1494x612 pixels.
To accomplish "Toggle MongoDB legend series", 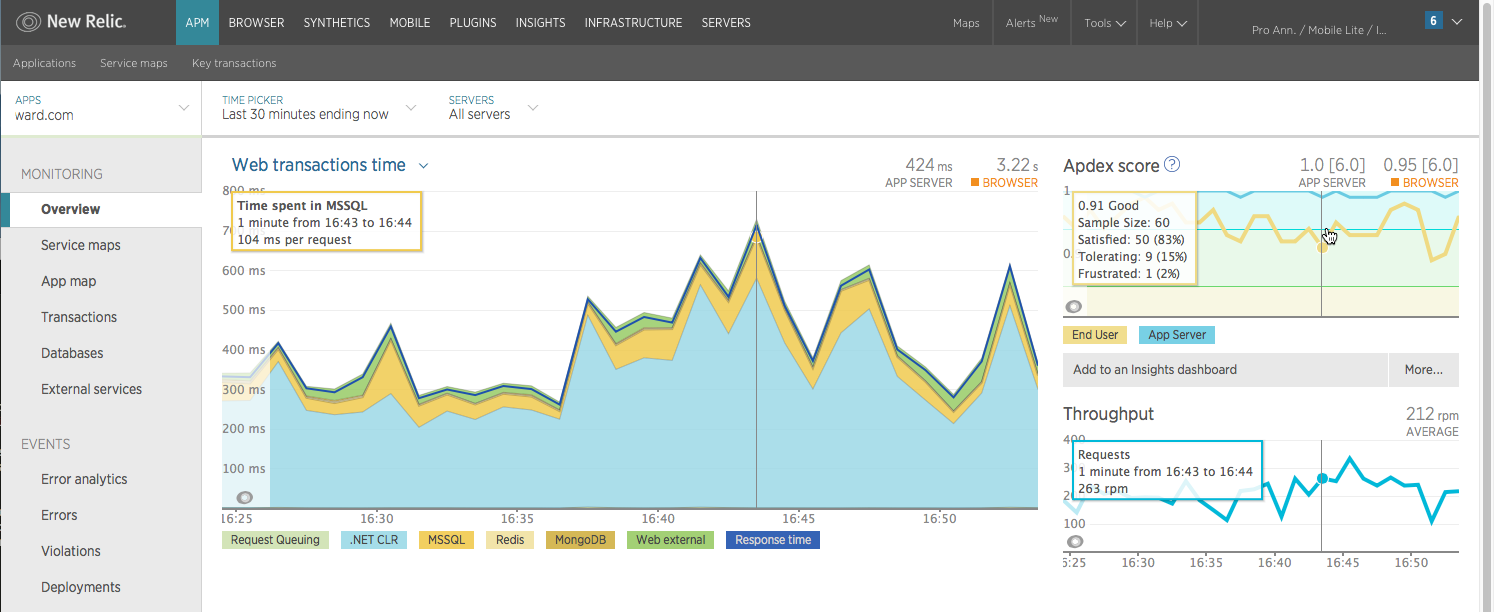I will tap(580, 540).
